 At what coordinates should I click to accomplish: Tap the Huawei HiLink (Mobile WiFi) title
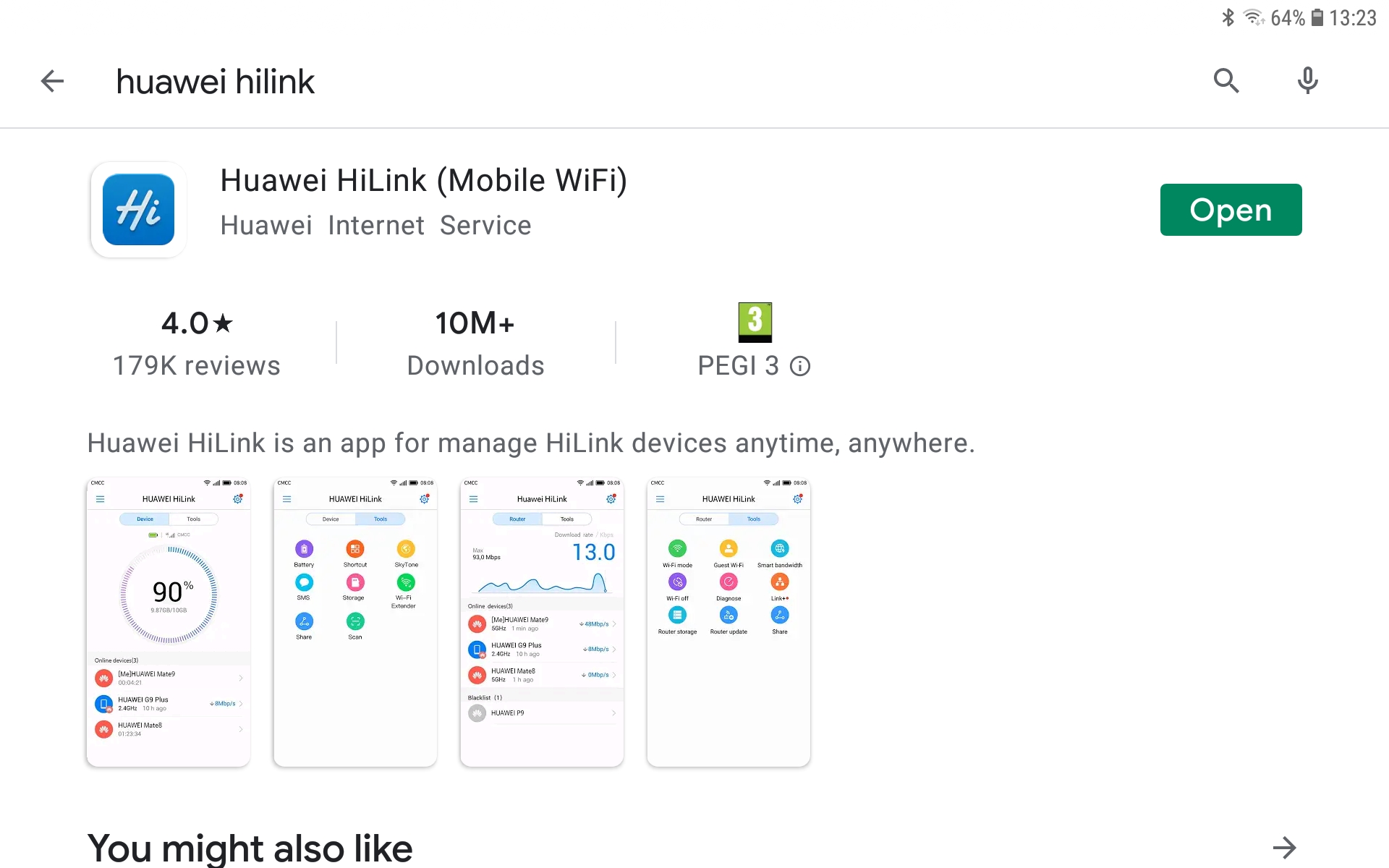pos(424,180)
